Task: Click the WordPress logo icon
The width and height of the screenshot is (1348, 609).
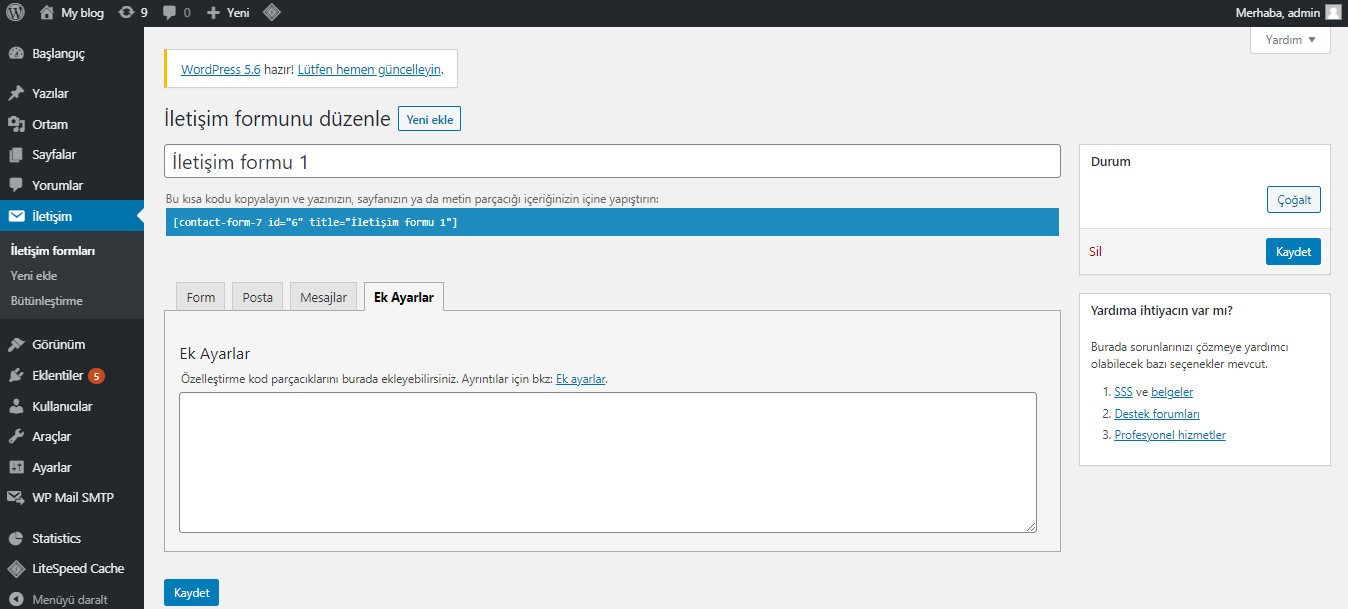Action: click(15, 13)
